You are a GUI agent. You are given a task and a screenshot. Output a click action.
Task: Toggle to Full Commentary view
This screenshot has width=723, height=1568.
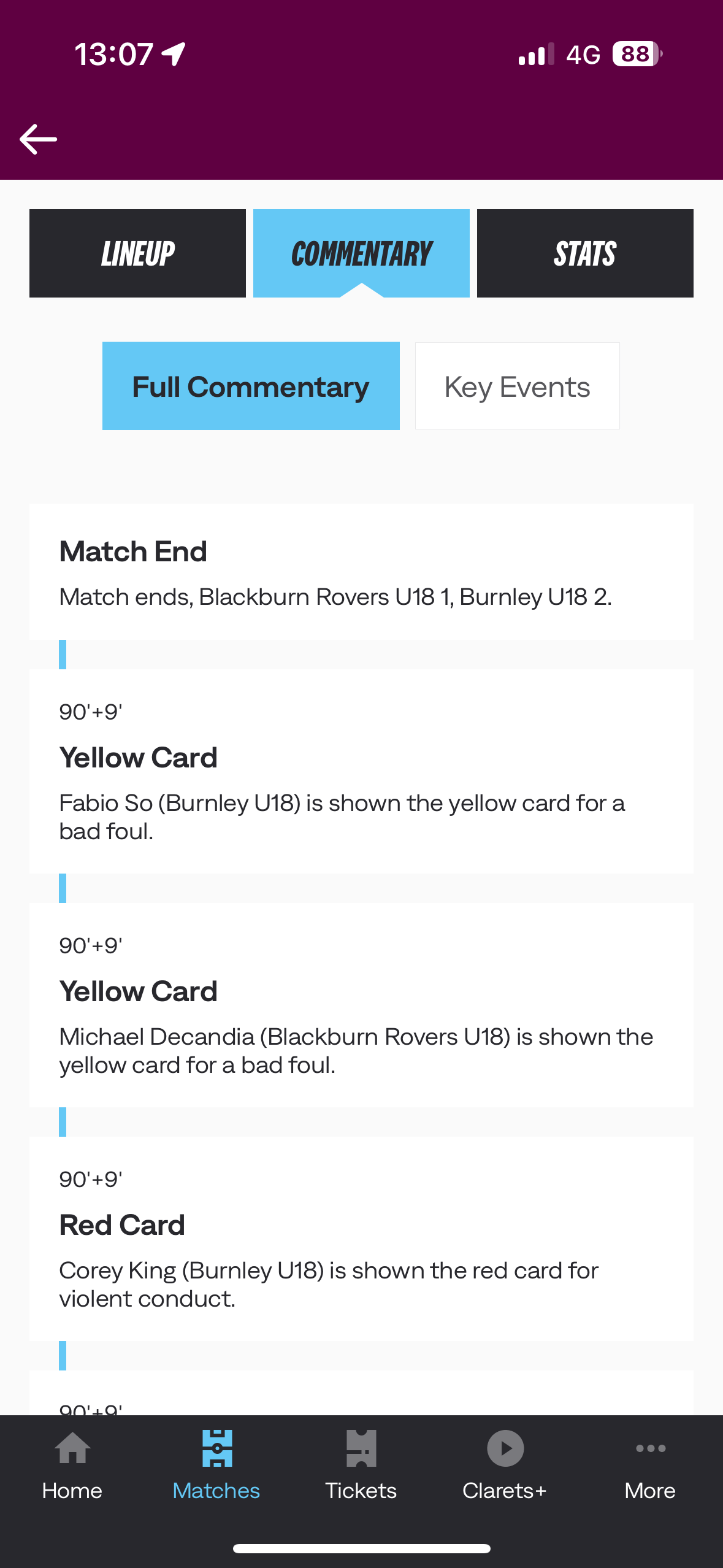(x=251, y=386)
